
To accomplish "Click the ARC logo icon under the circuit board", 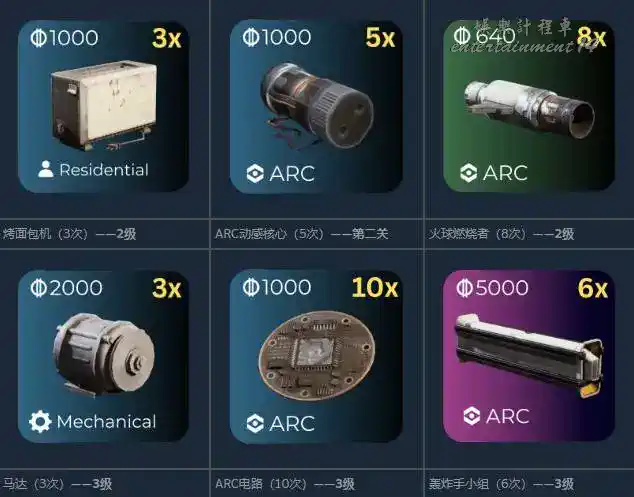I will (255, 423).
